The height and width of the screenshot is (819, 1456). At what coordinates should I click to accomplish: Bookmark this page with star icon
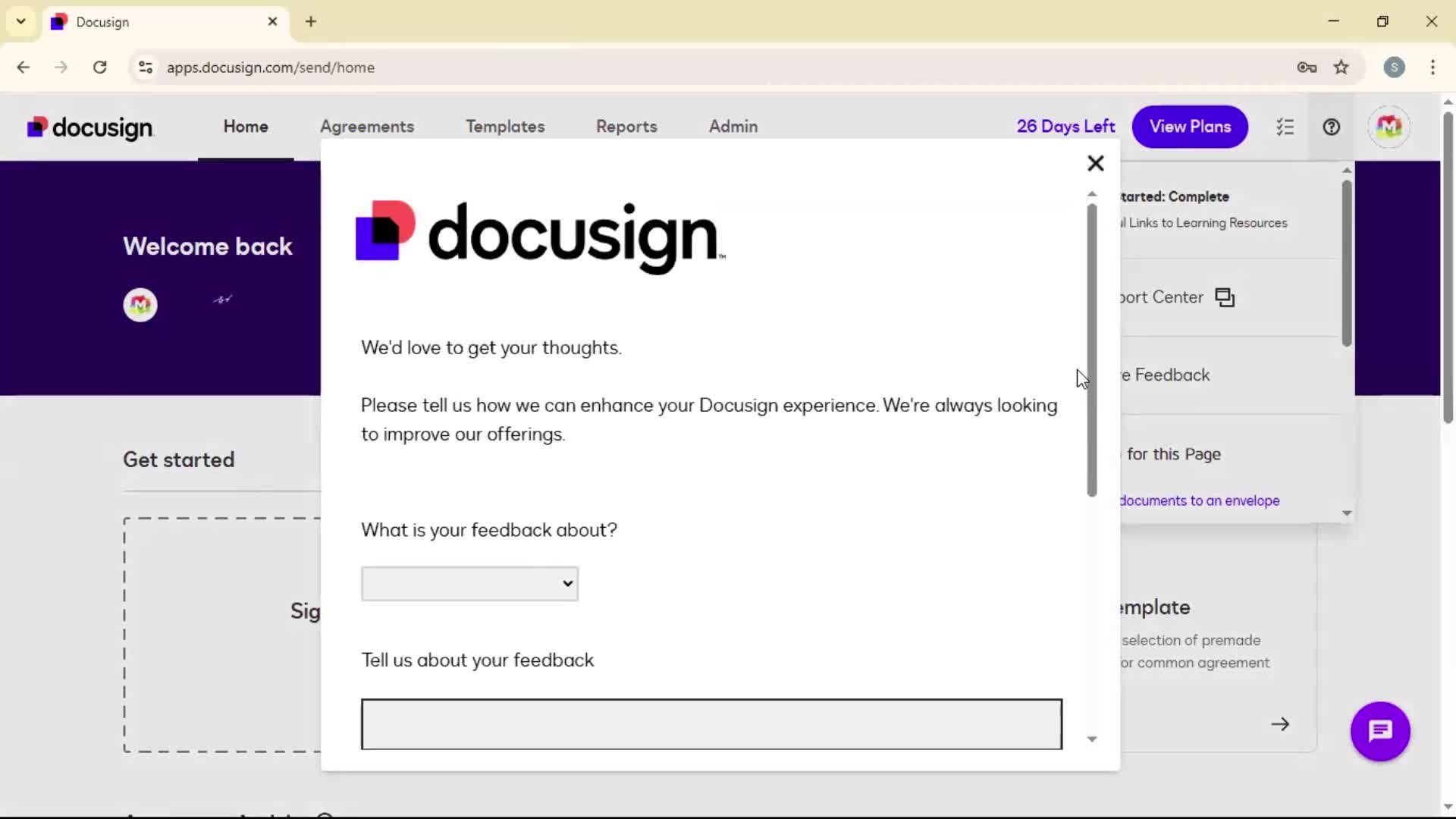point(1341,67)
